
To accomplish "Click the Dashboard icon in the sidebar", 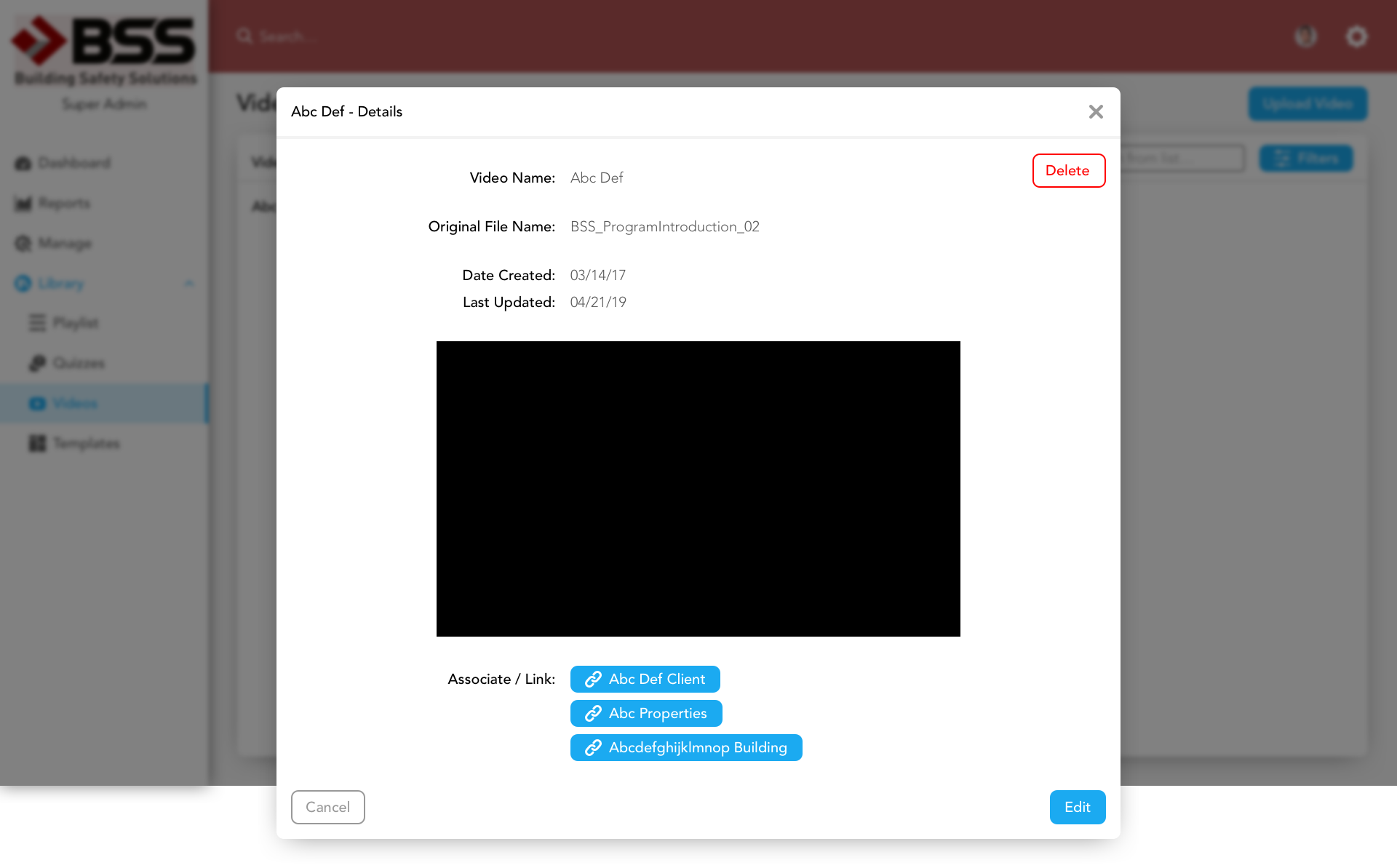I will [x=23, y=163].
